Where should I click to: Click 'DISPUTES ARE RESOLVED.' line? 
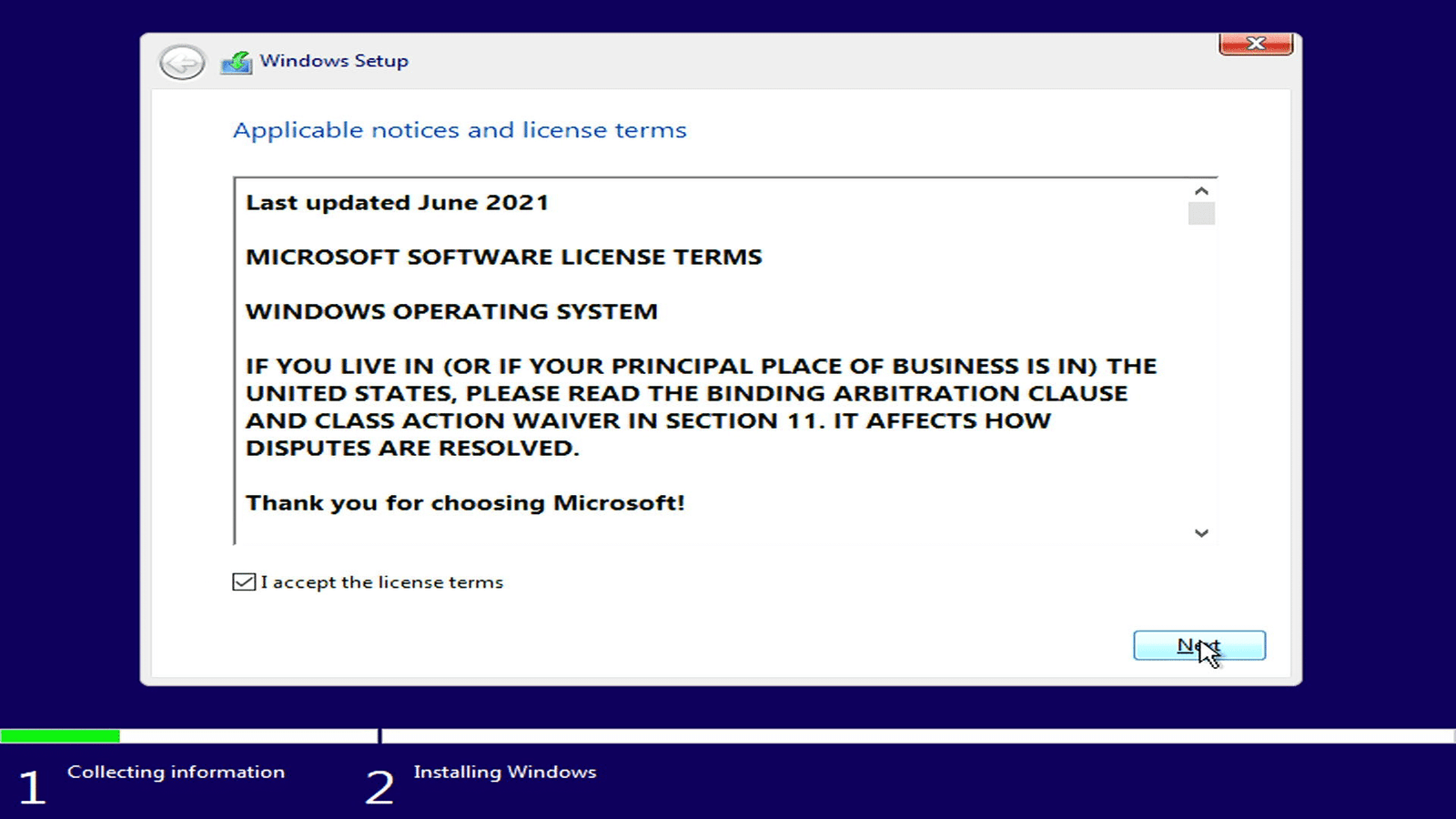[412, 449]
